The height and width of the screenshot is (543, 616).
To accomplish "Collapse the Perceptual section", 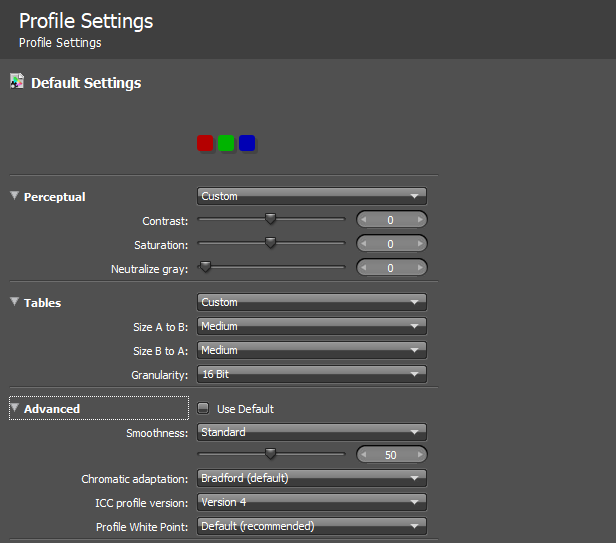I will click(x=15, y=197).
